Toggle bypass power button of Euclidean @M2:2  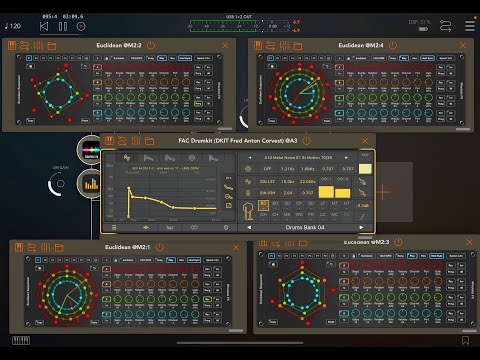pyautogui.click(x=151, y=45)
